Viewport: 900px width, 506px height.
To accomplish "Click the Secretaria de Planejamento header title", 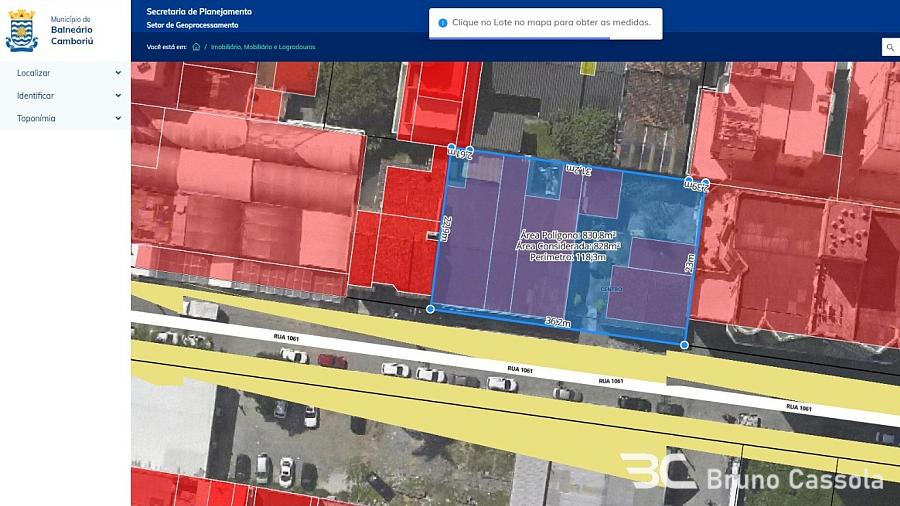I will [x=199, y=11].
